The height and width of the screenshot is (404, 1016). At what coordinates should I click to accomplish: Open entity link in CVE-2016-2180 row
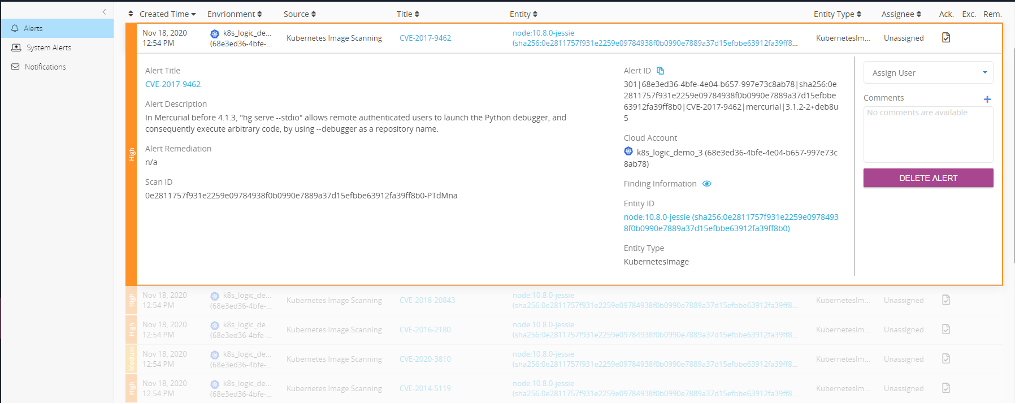point(654,329)
